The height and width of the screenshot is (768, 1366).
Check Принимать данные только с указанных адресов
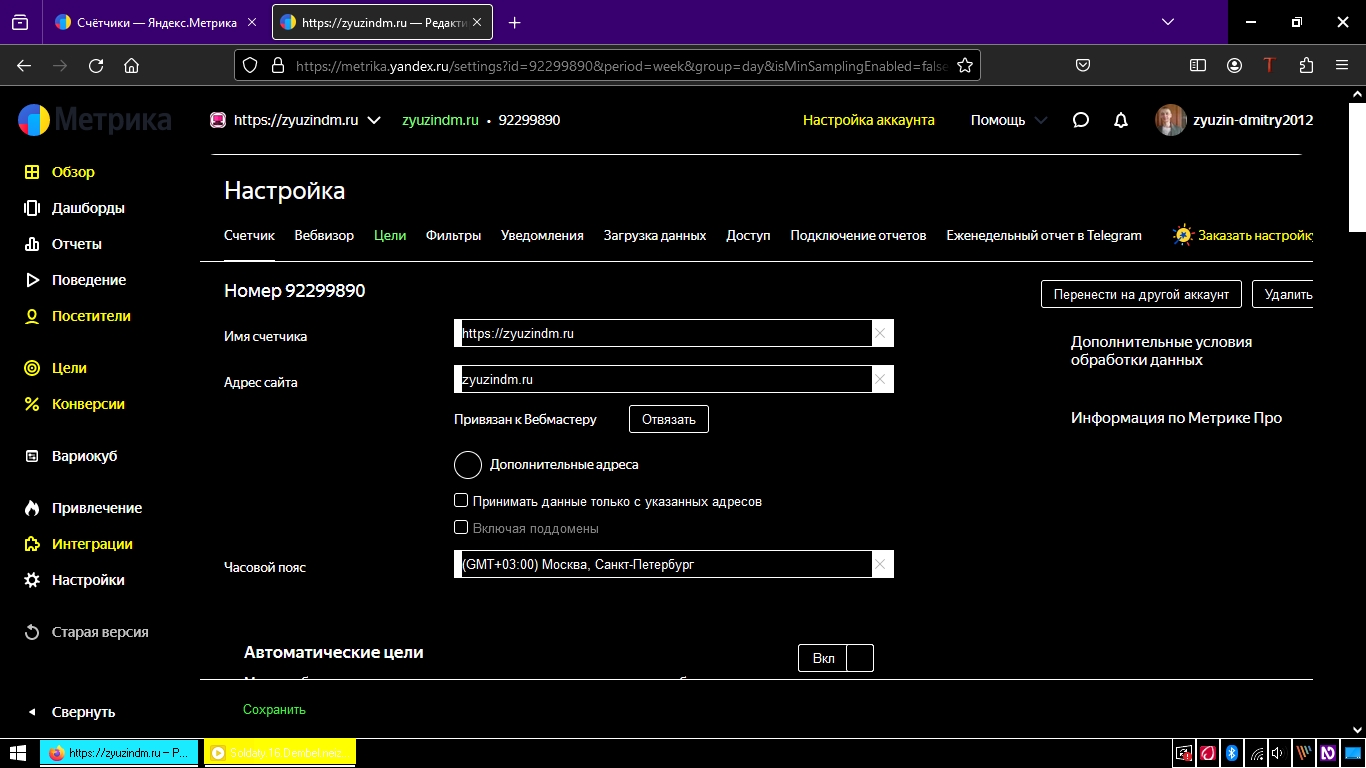(x=461, y=501)
